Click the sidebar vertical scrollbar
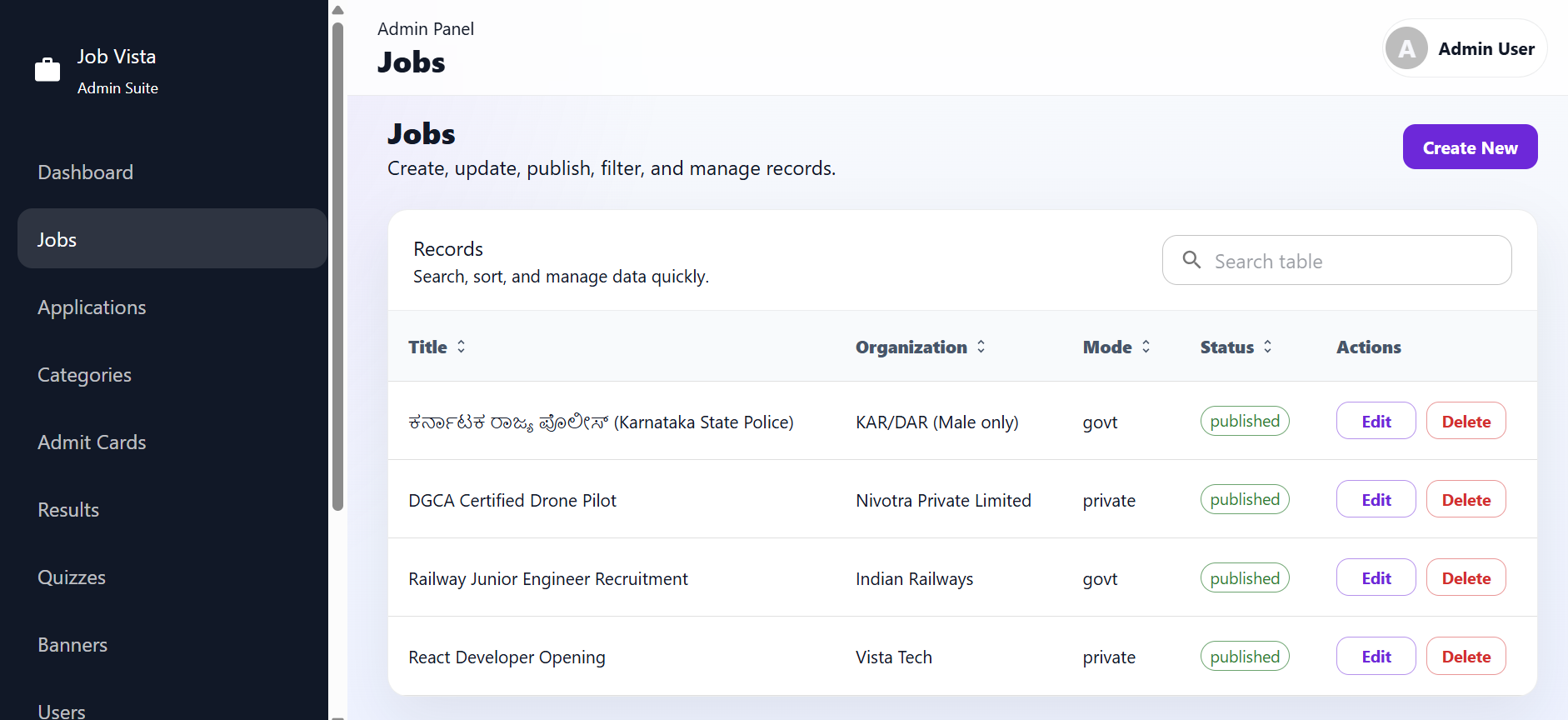 337,267
